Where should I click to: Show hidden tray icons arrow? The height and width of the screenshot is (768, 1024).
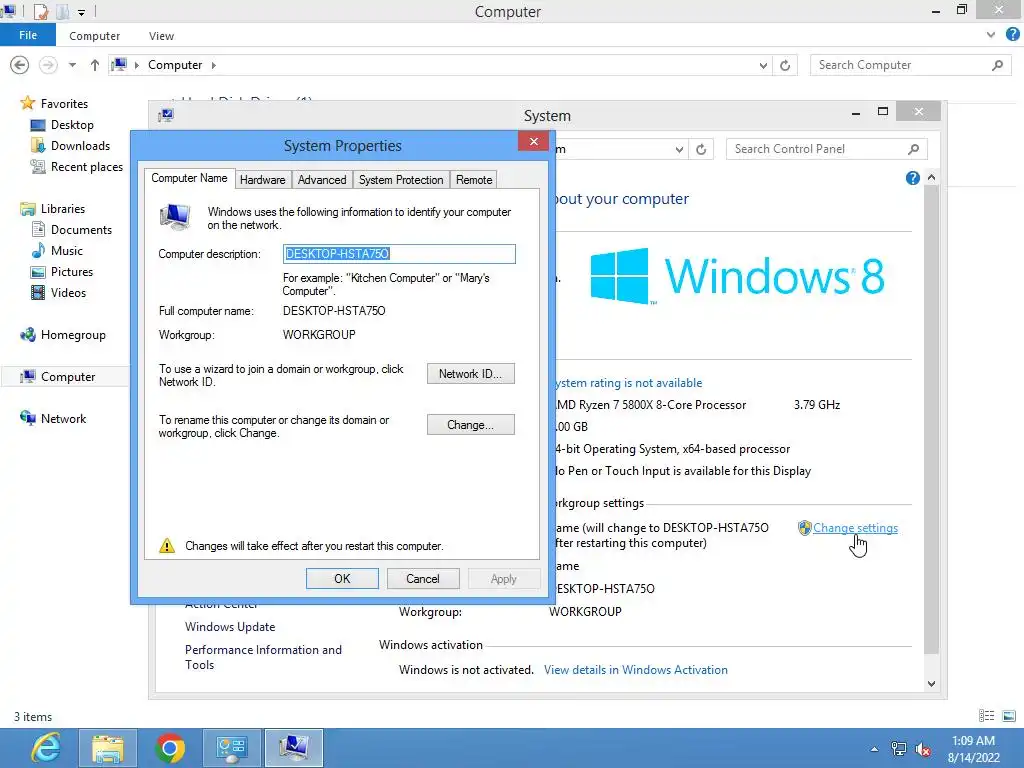(x=874, y=749)
